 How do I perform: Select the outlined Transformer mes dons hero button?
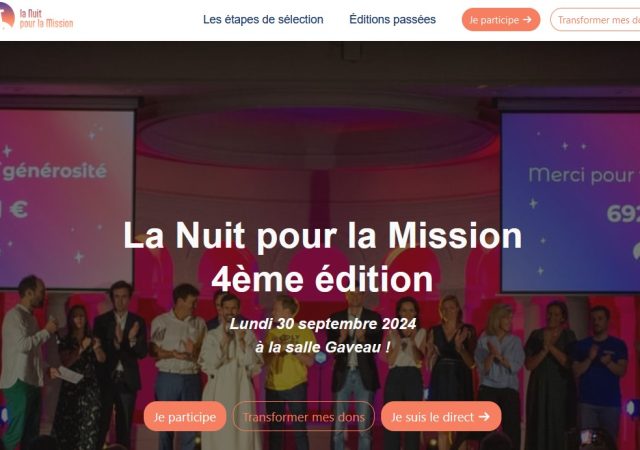[304, 417]
